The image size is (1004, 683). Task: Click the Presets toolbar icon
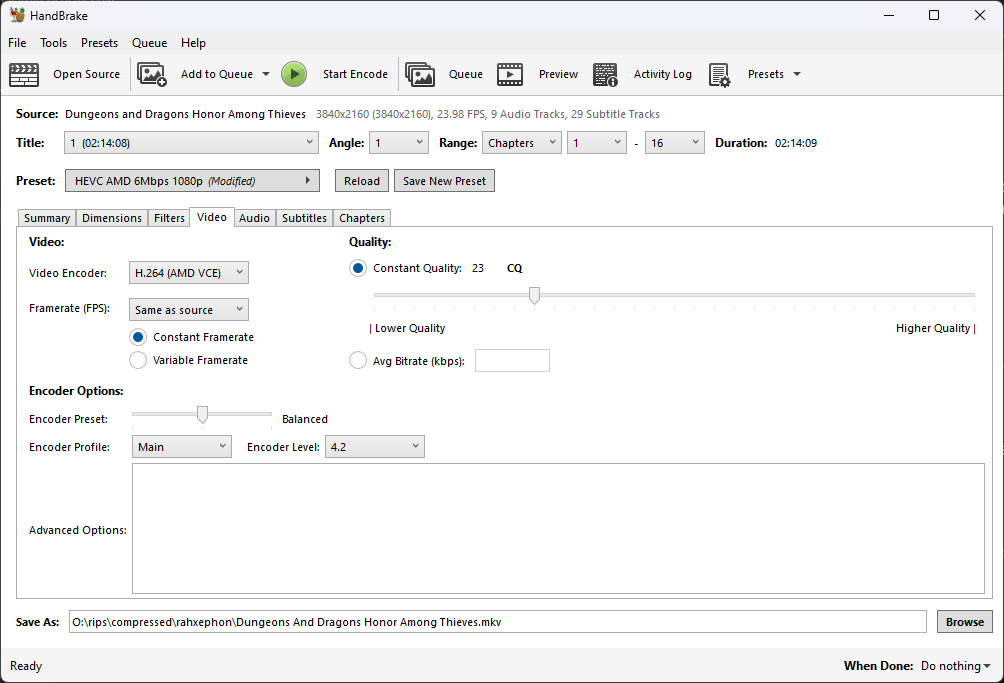pos(720,74)
